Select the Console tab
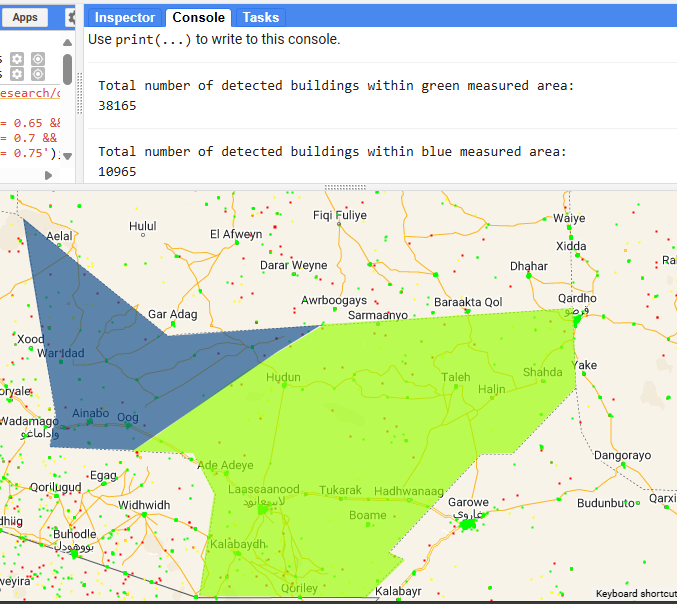This screenshot has width=677, height=604. pyautogui.click(x=198, y=17)
